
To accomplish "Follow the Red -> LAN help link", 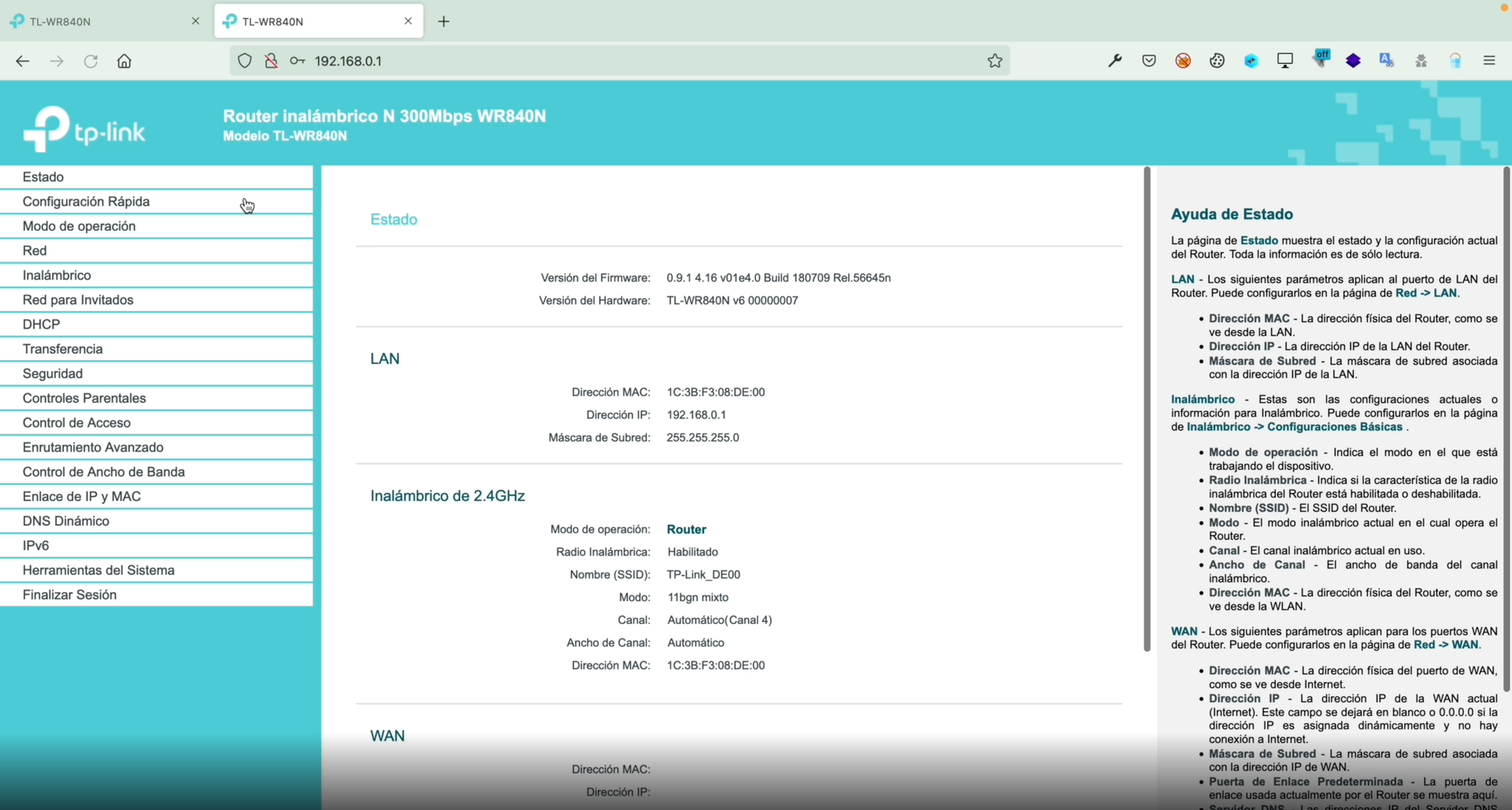I will pyautogui.click(x=1426, y=293).
